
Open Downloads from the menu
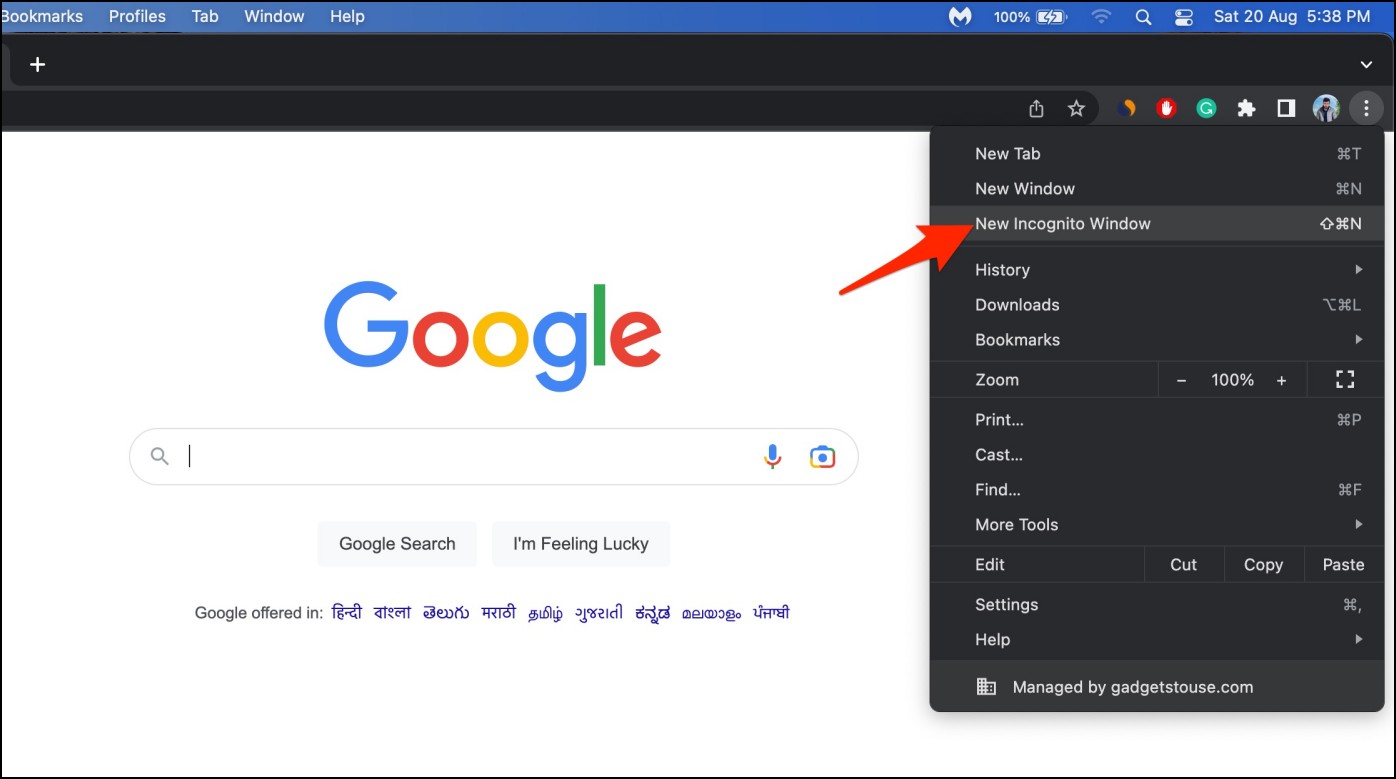[x=1157, y=305]
